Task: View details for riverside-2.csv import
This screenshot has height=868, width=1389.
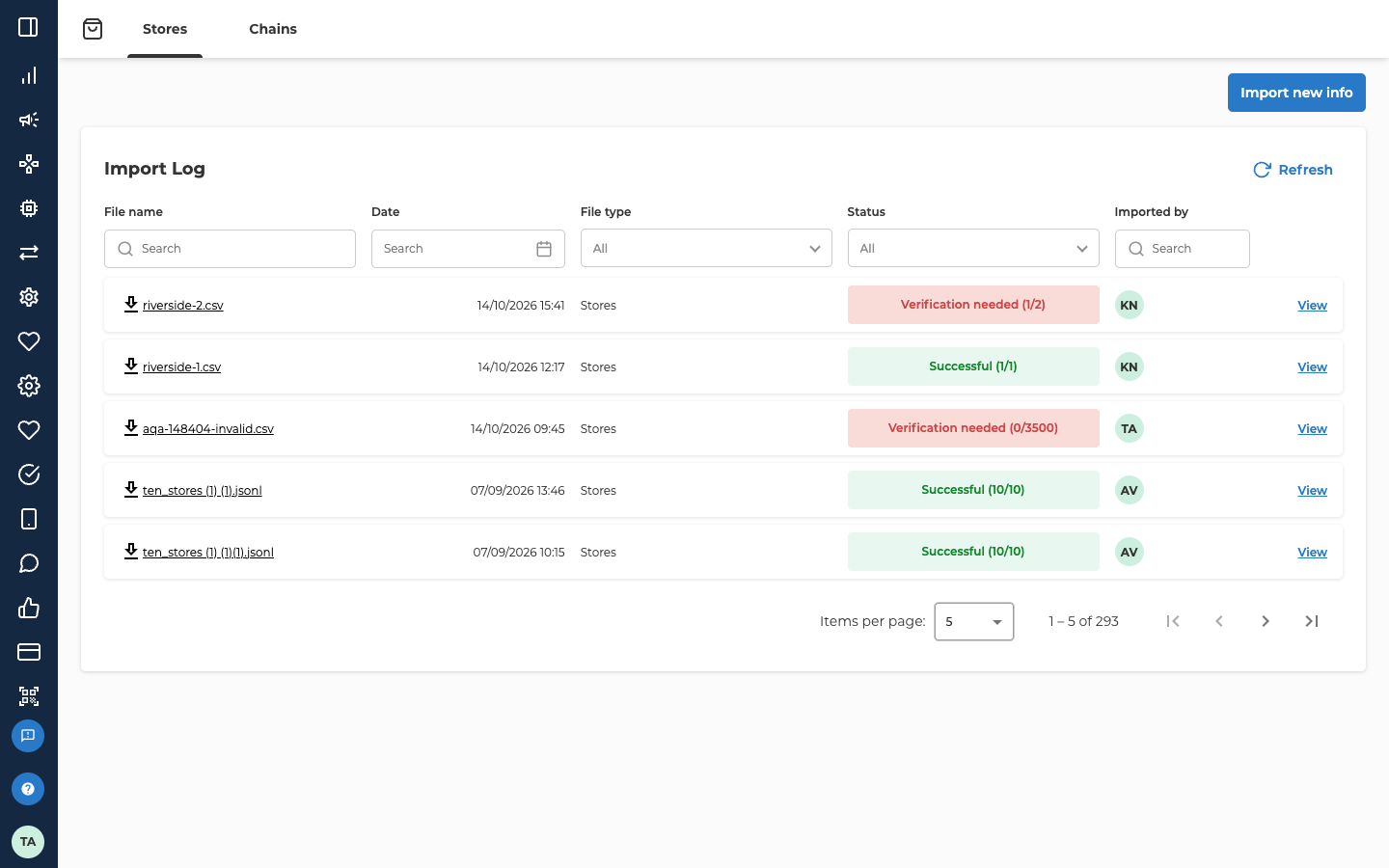Action: pyautogui.click(x=1312, y=306)
